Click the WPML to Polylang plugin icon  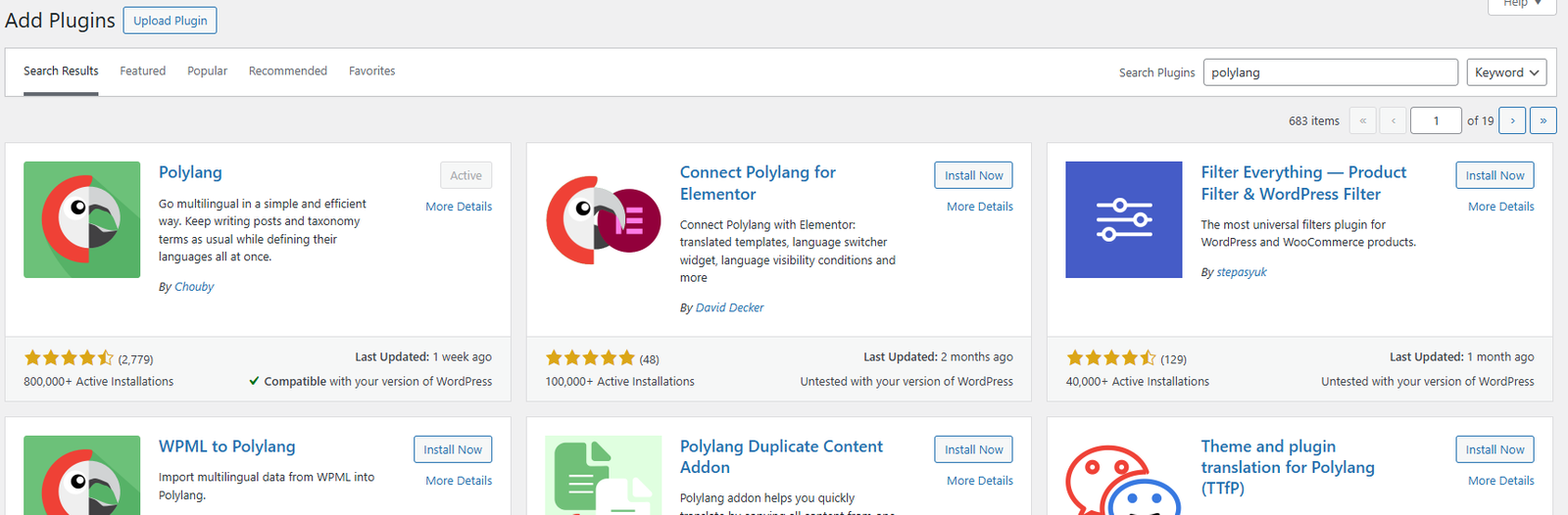click(x=82, y=475)
